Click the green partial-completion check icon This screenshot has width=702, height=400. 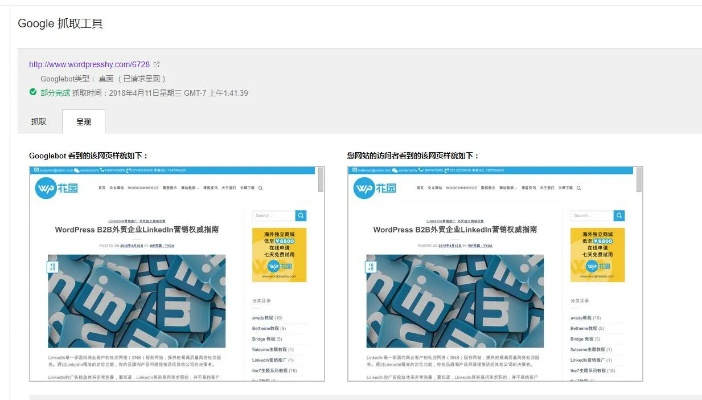[x=33, y=93]
